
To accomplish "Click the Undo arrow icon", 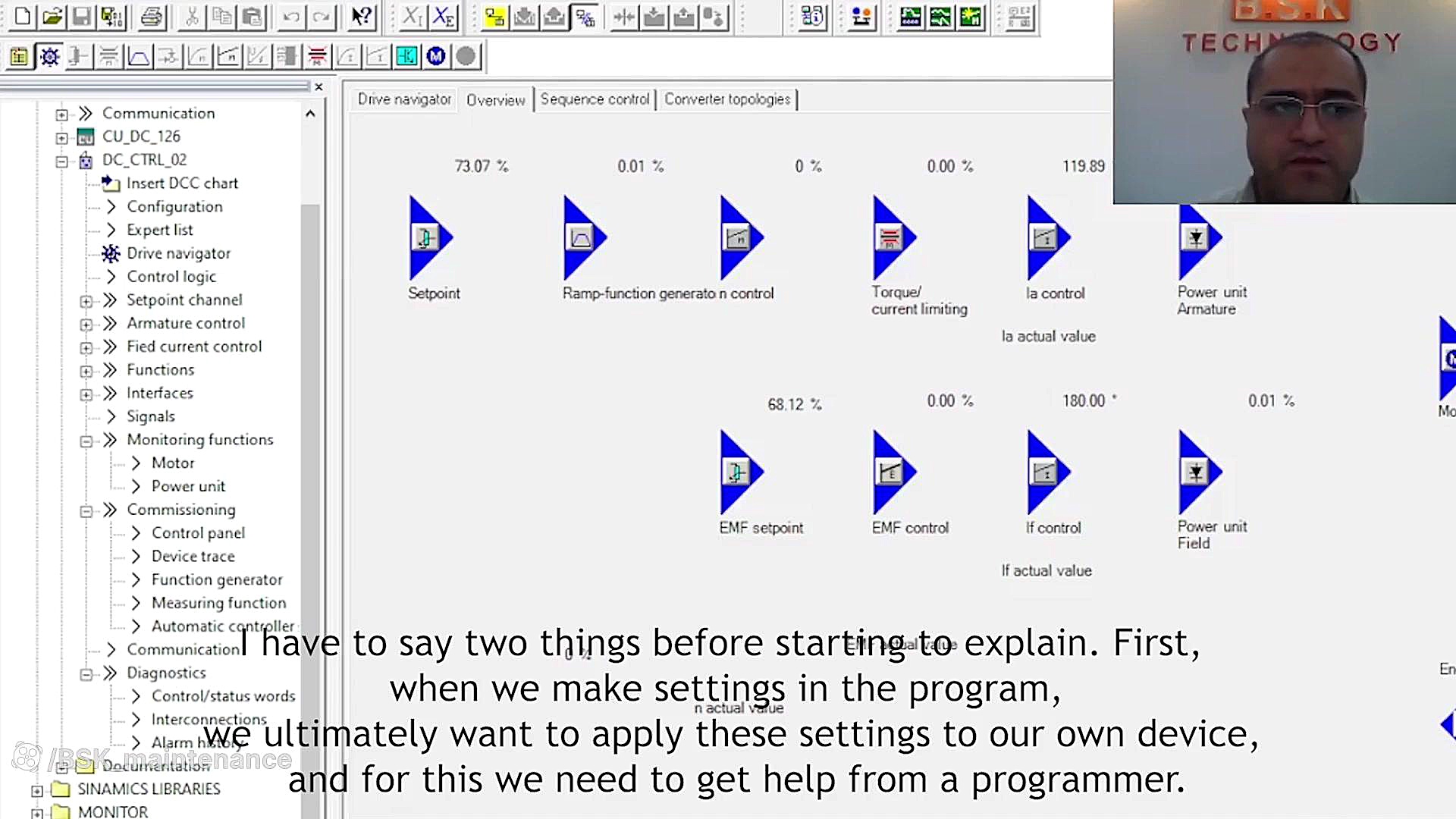I will [292, 17].
